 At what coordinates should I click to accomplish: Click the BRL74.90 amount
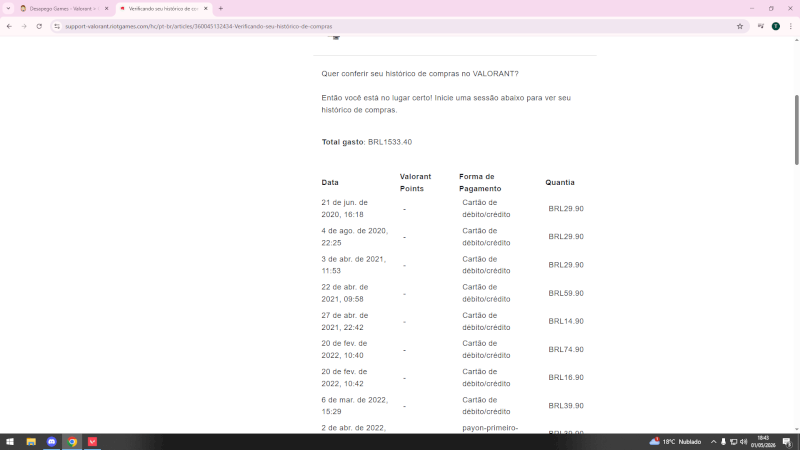click(566, 349)
